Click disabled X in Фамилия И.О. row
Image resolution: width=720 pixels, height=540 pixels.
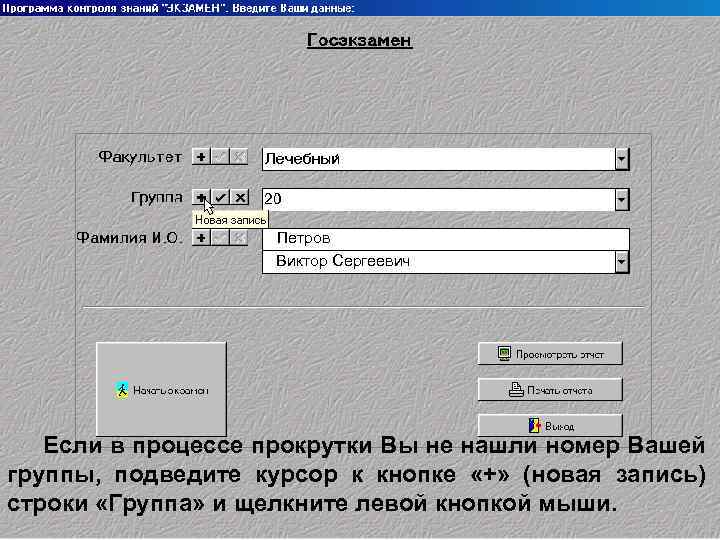pyautogui.click(x=239, y=238)
